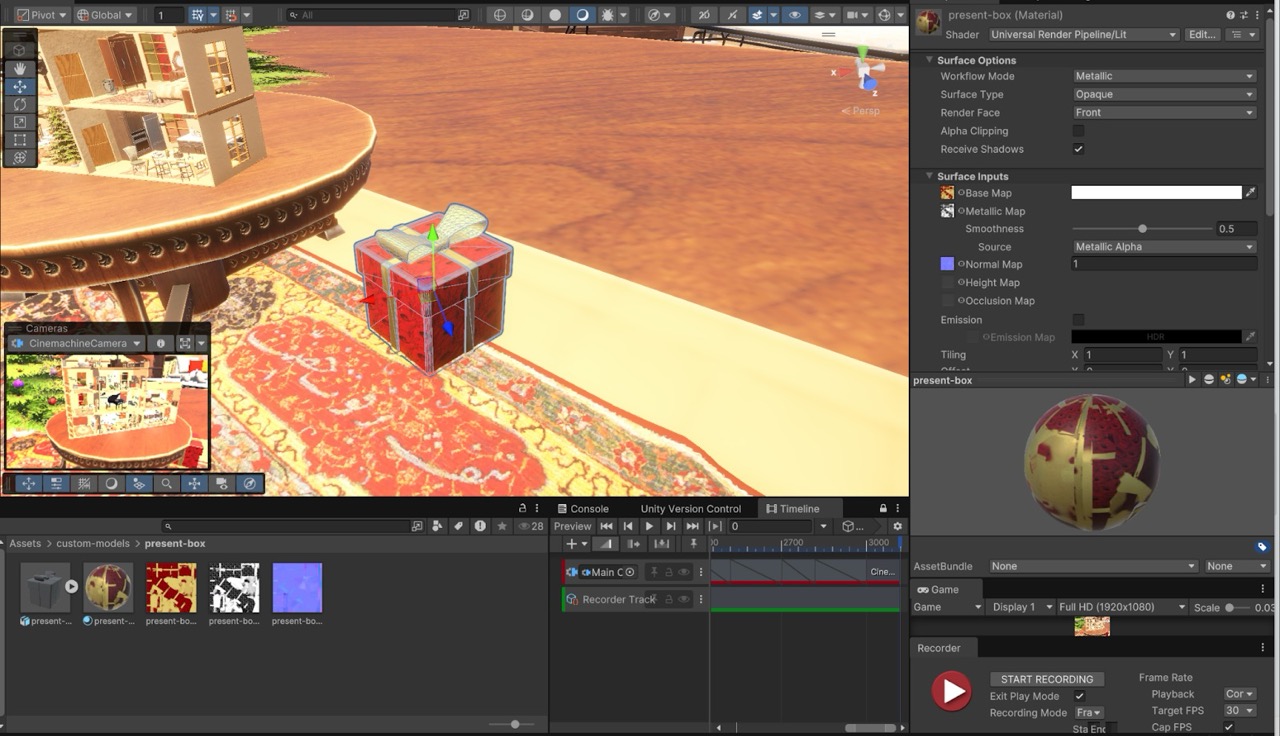Select the Hand view tool
Image resolution: width=1280 pixels, height=736 pixels.
click(x=20, y=68)
